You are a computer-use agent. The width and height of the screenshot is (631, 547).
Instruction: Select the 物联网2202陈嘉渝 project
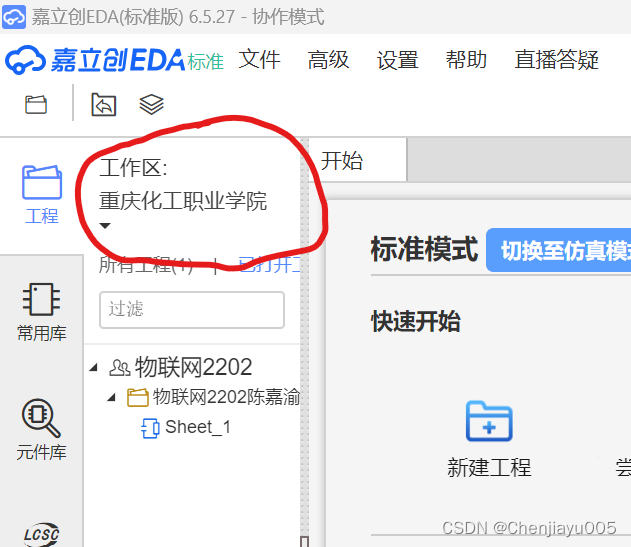(226, 397)
